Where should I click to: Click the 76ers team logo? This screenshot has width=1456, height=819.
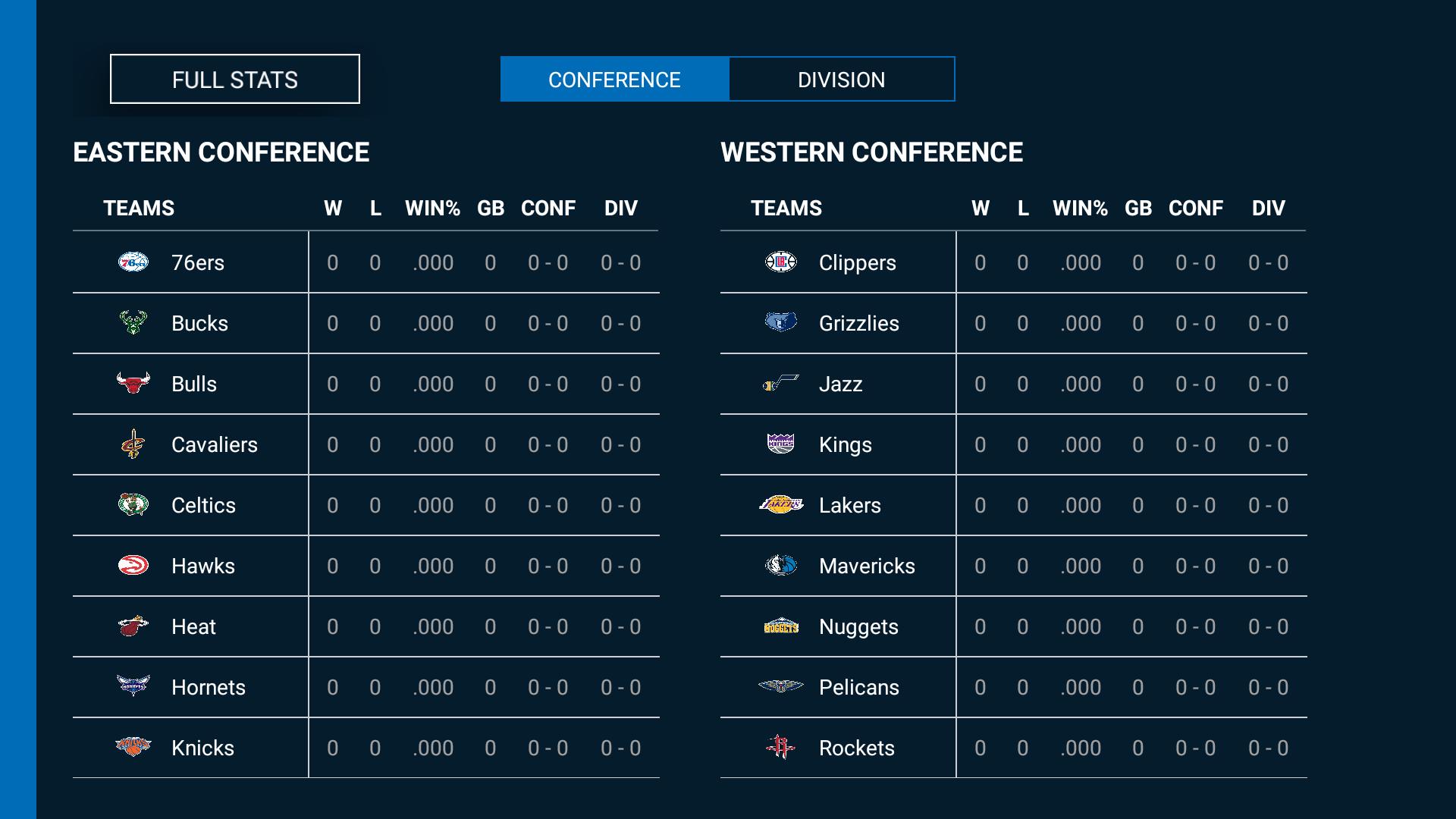(133, 262)
